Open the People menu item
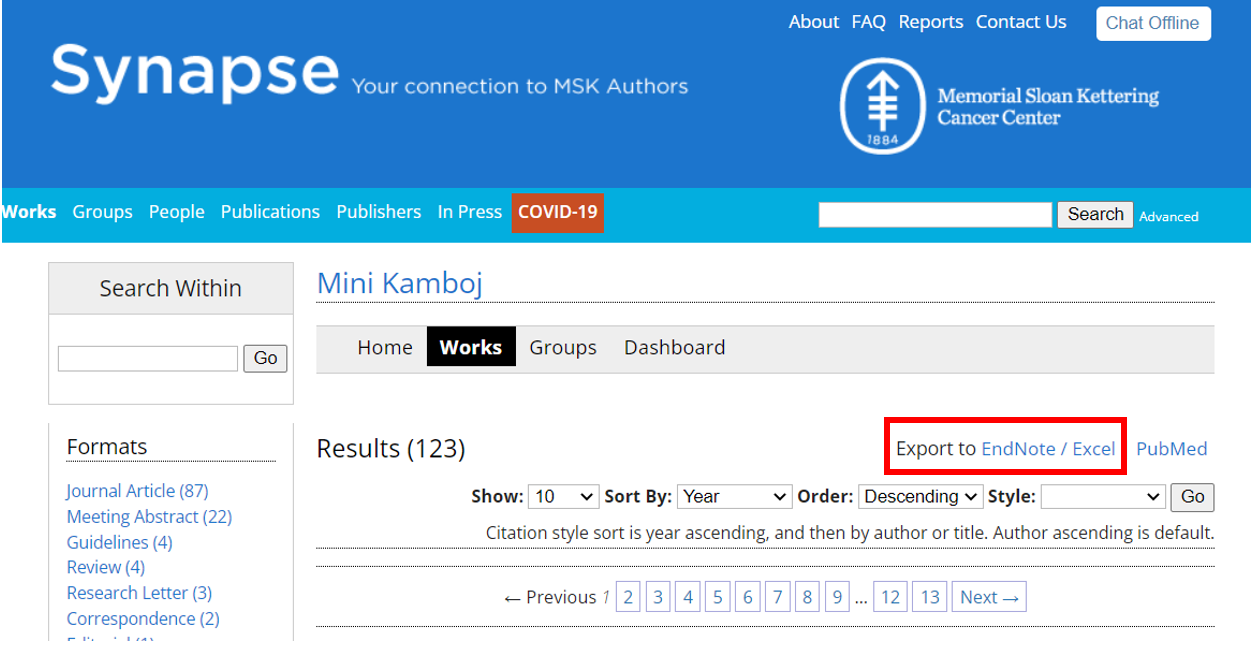The height and width of the screenshot is (661, 1254). [x=176, y=212]
